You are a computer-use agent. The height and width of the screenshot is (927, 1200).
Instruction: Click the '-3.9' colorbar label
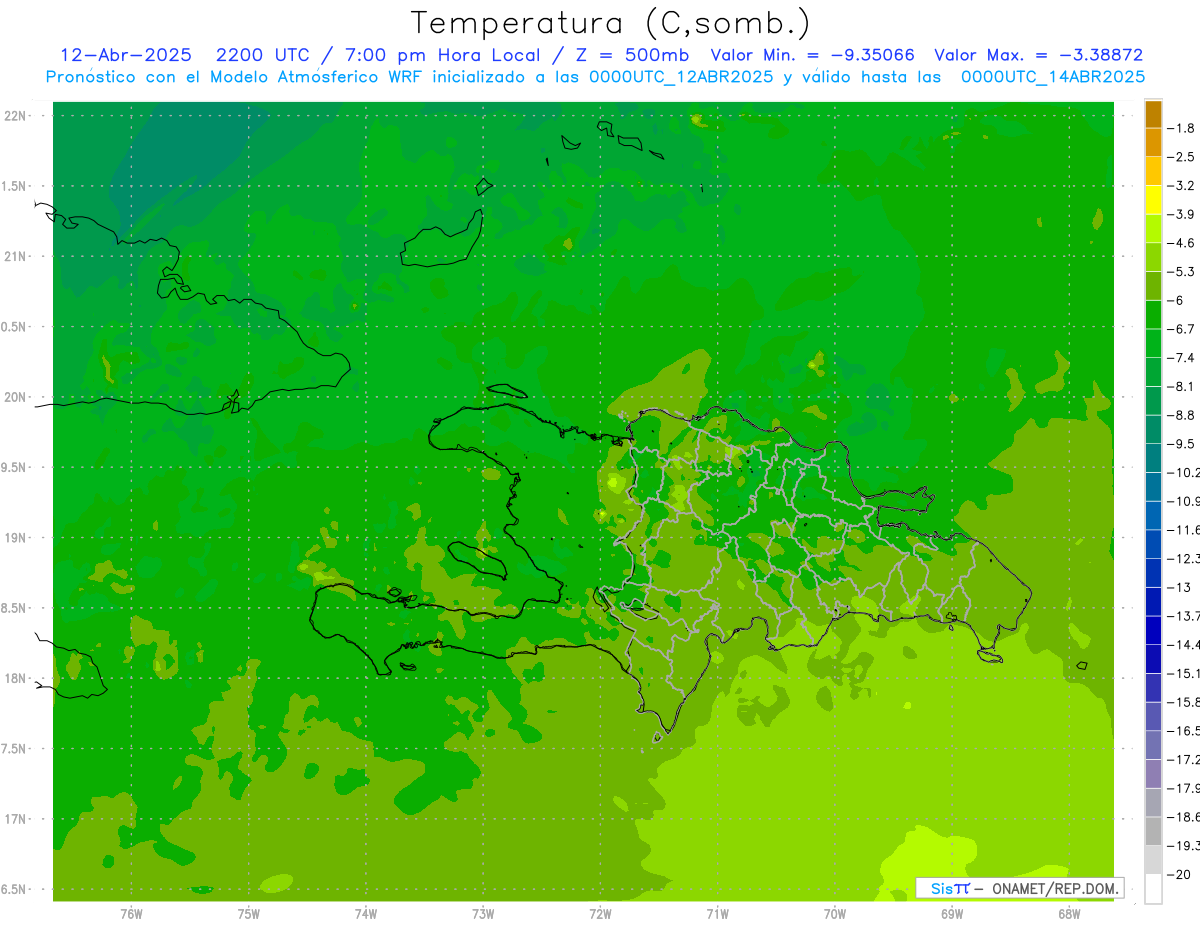(1182, 214)
